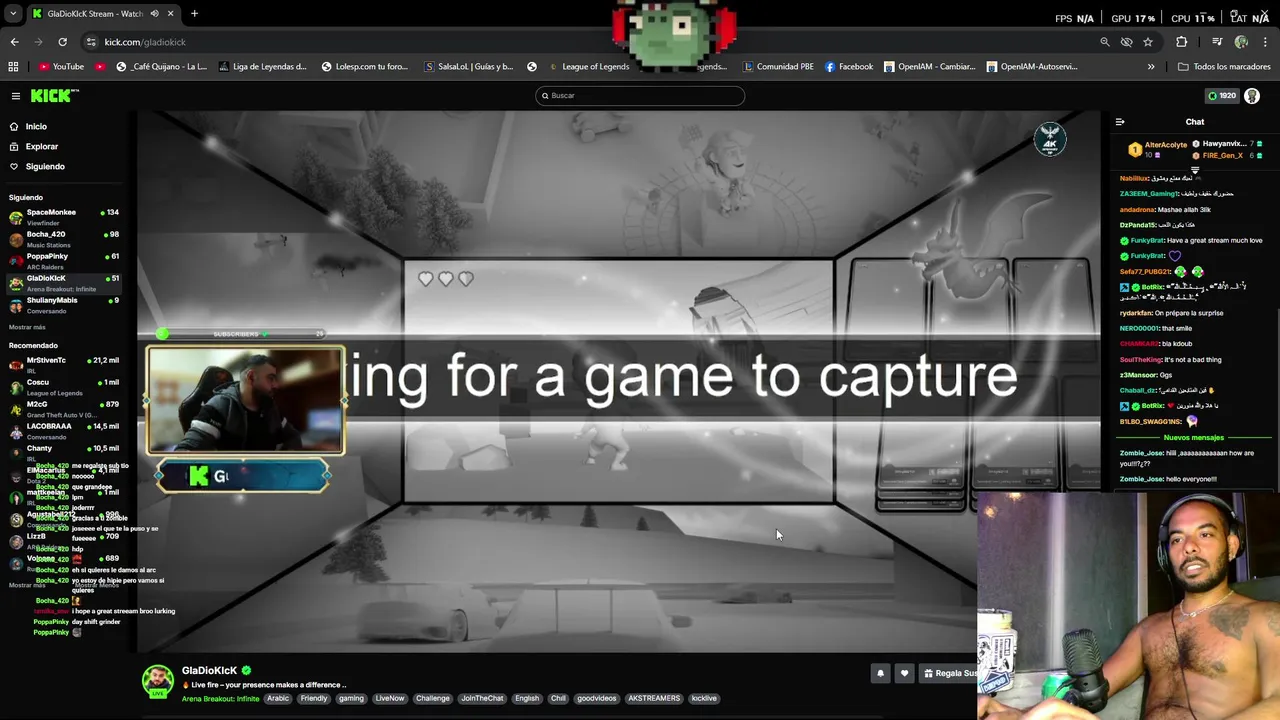1280x720 pixels.
Task: Go to Siguiendo in sidebar
Action: point(45,167)
